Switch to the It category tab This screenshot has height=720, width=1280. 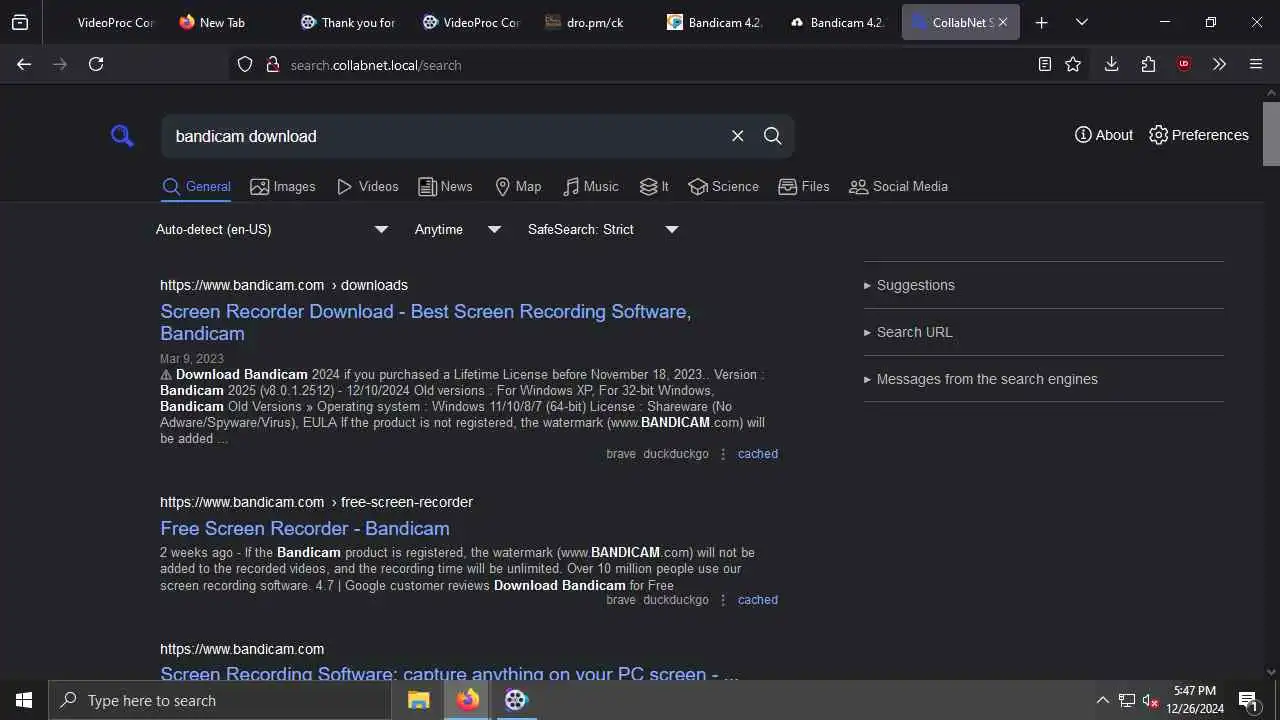[654, 186]
